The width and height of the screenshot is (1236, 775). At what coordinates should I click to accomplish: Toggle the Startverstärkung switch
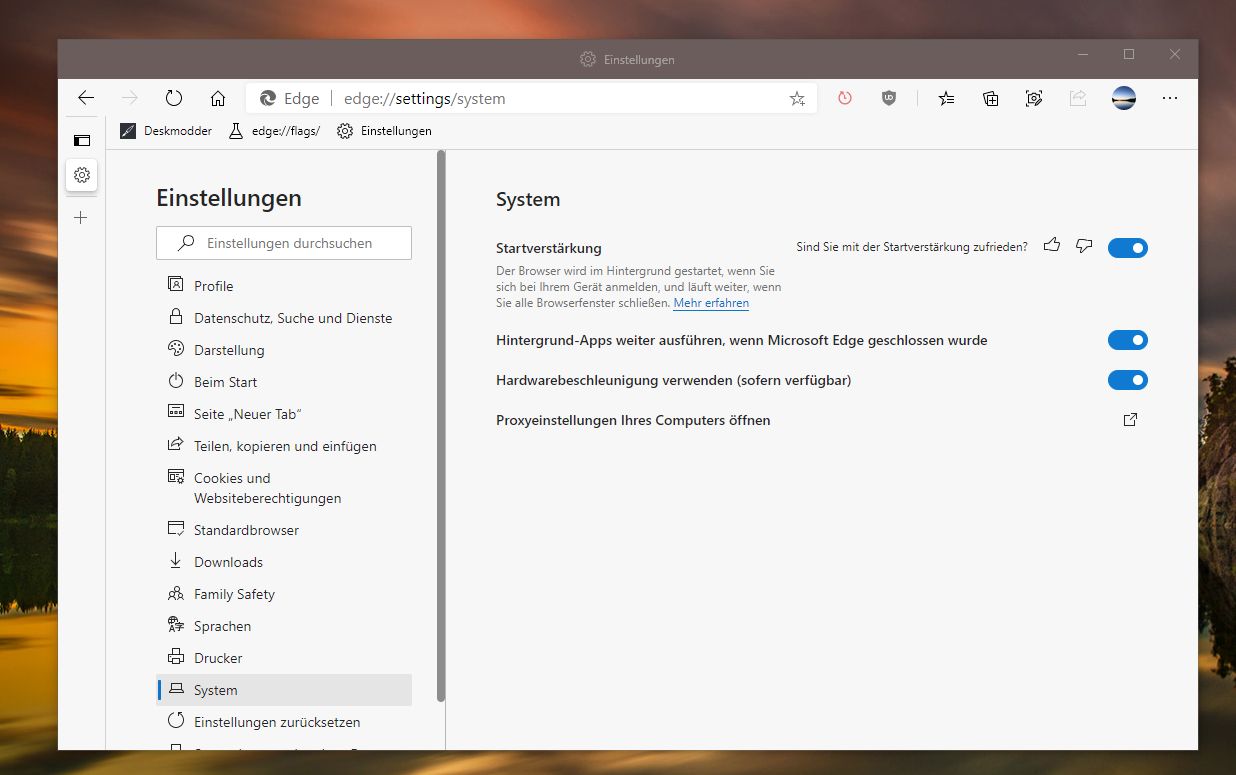(x=1128, y=247)
